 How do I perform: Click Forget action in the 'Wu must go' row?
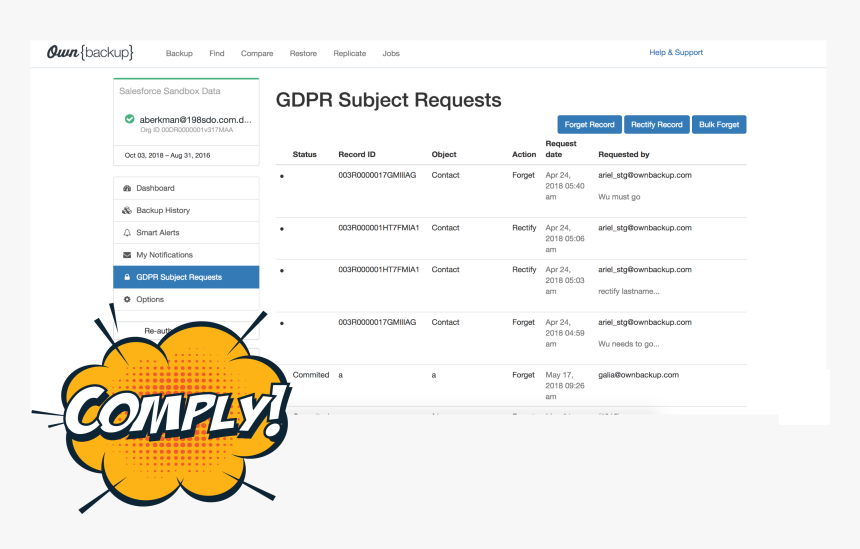(523, 175)
